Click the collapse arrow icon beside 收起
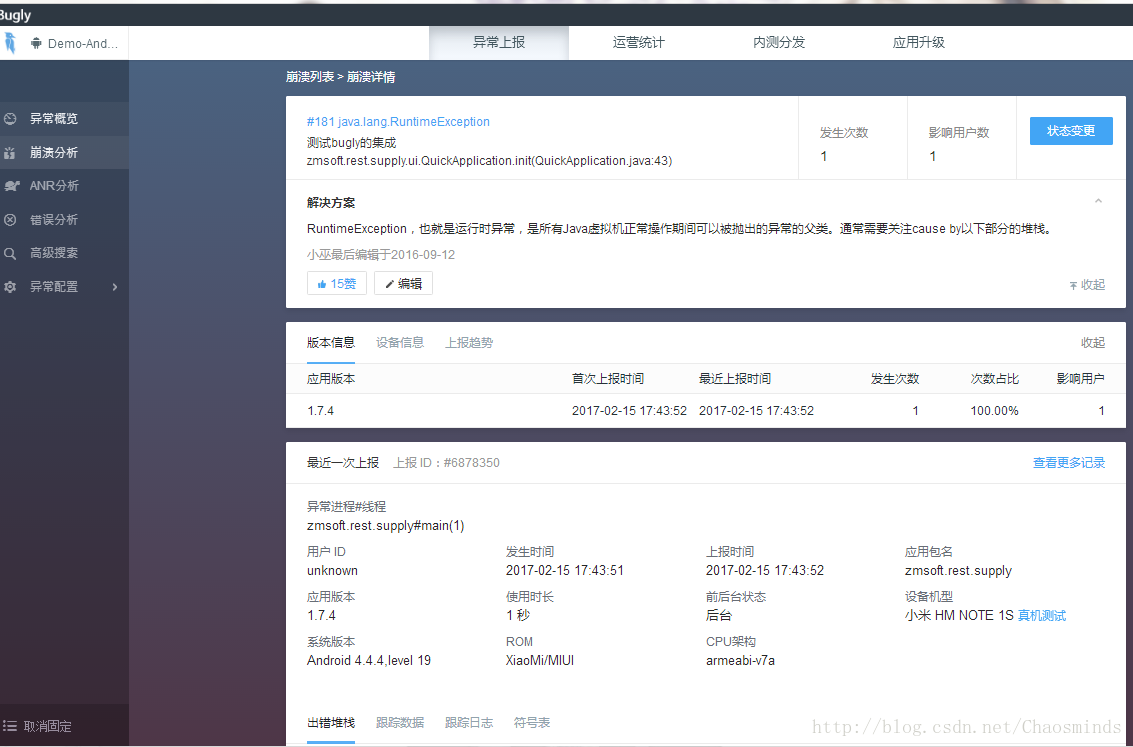This screenshot has height=747, width=1133. (1074, 285)
